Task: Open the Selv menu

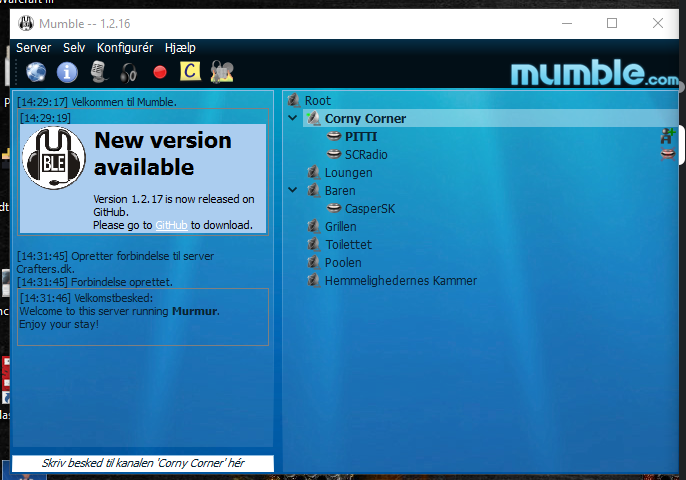Action: (74, 48)
